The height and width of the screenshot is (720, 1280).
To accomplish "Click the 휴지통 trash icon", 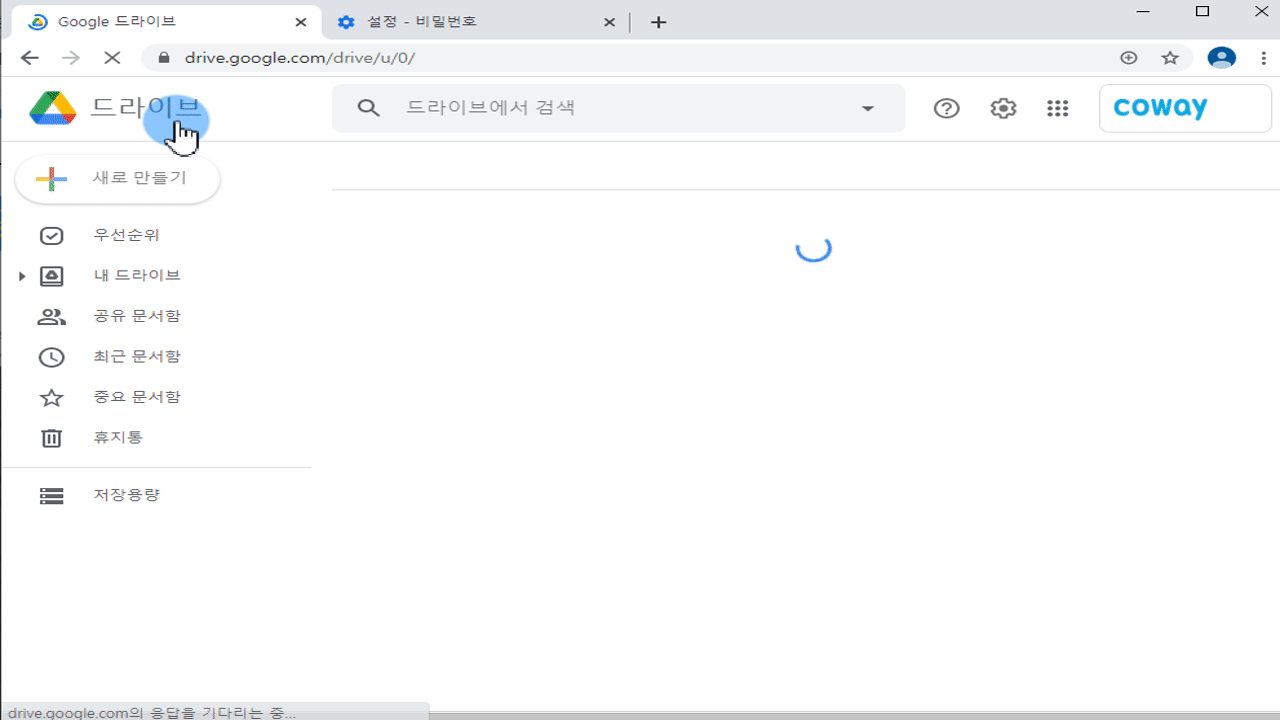I will [x=51, y=438].
